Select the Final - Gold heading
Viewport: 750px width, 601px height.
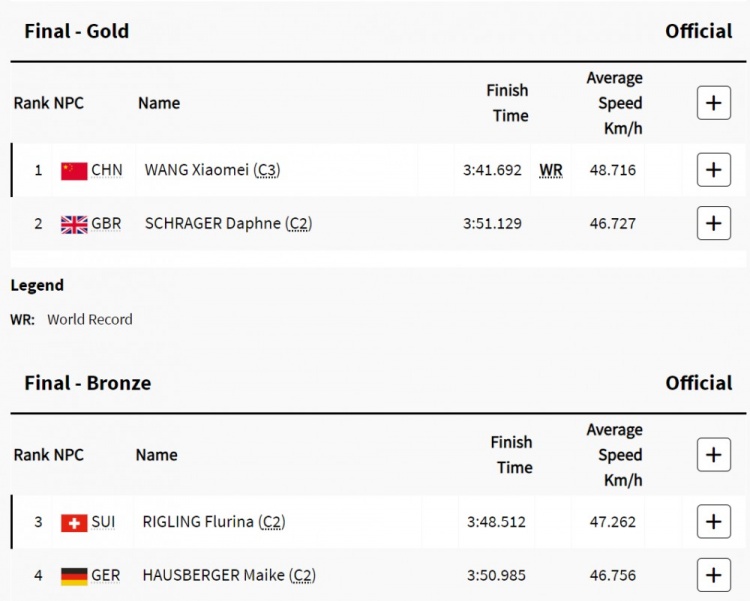(x=77, y=32)
